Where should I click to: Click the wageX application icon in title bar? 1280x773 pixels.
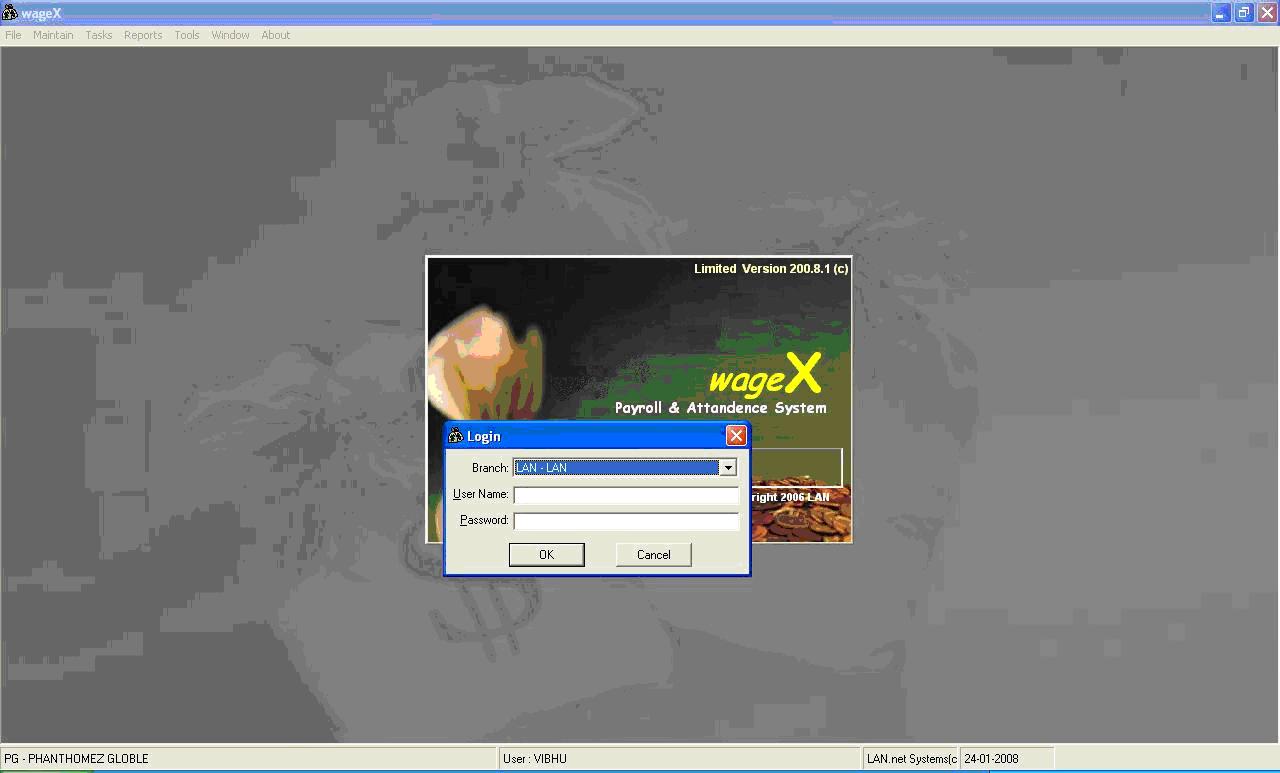coord(10,13)
